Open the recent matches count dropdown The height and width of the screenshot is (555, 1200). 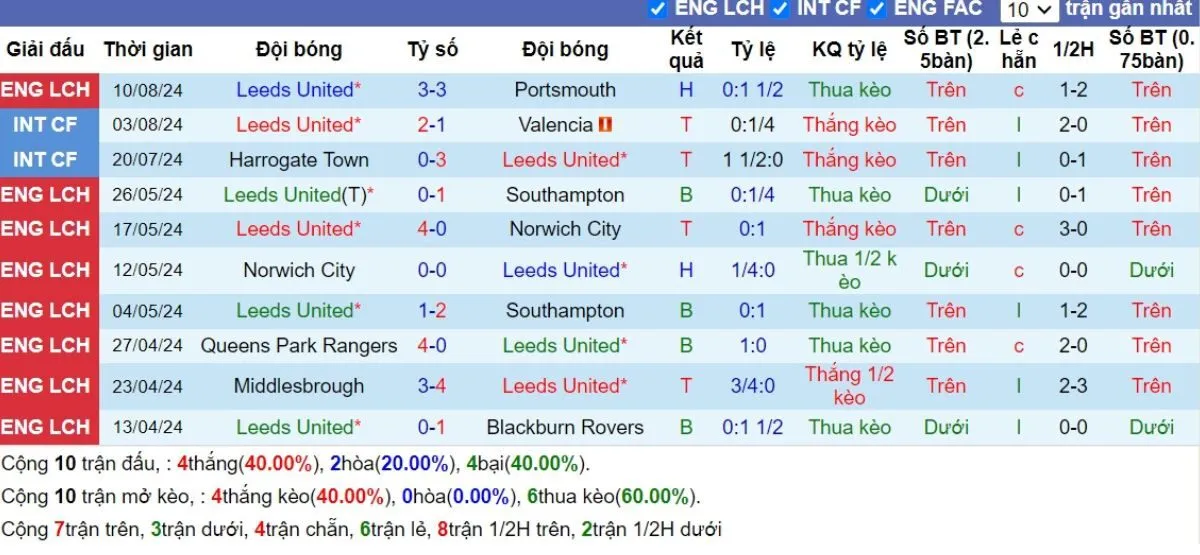pyautogui.click(x=1029, y=10)
